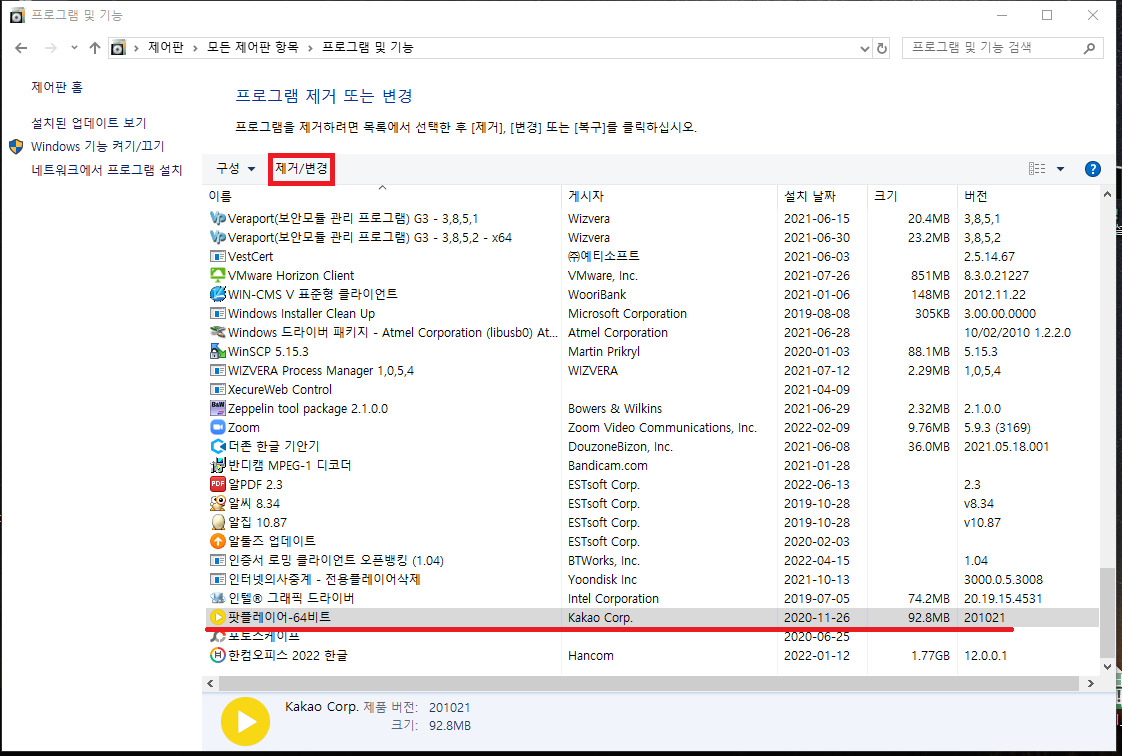Click the 한컴오피스 2022 한글 icon
The image size is (1122, 756).
click(218, 655)
